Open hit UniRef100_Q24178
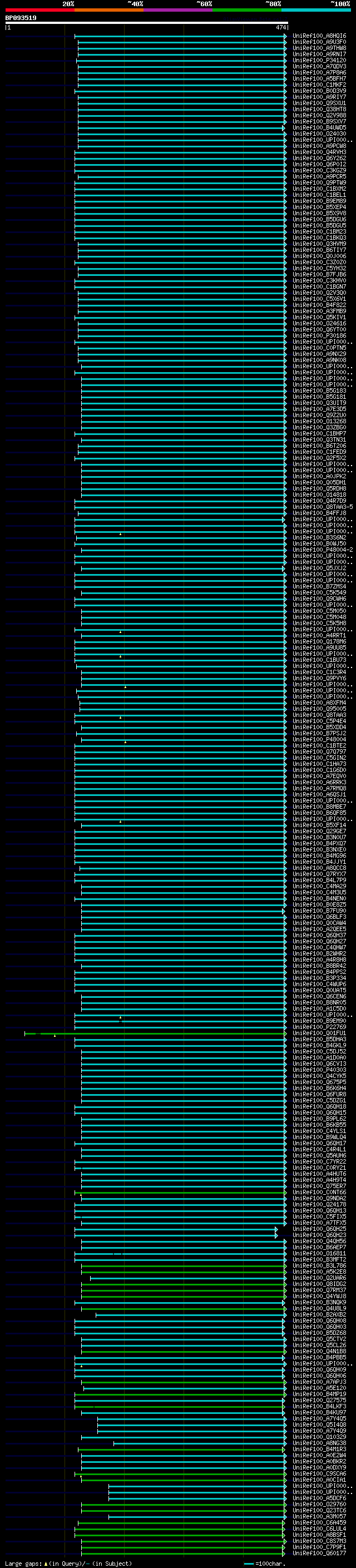Image resolution: width=356 pixels, height=1568 pixels. pos(319,1205)
